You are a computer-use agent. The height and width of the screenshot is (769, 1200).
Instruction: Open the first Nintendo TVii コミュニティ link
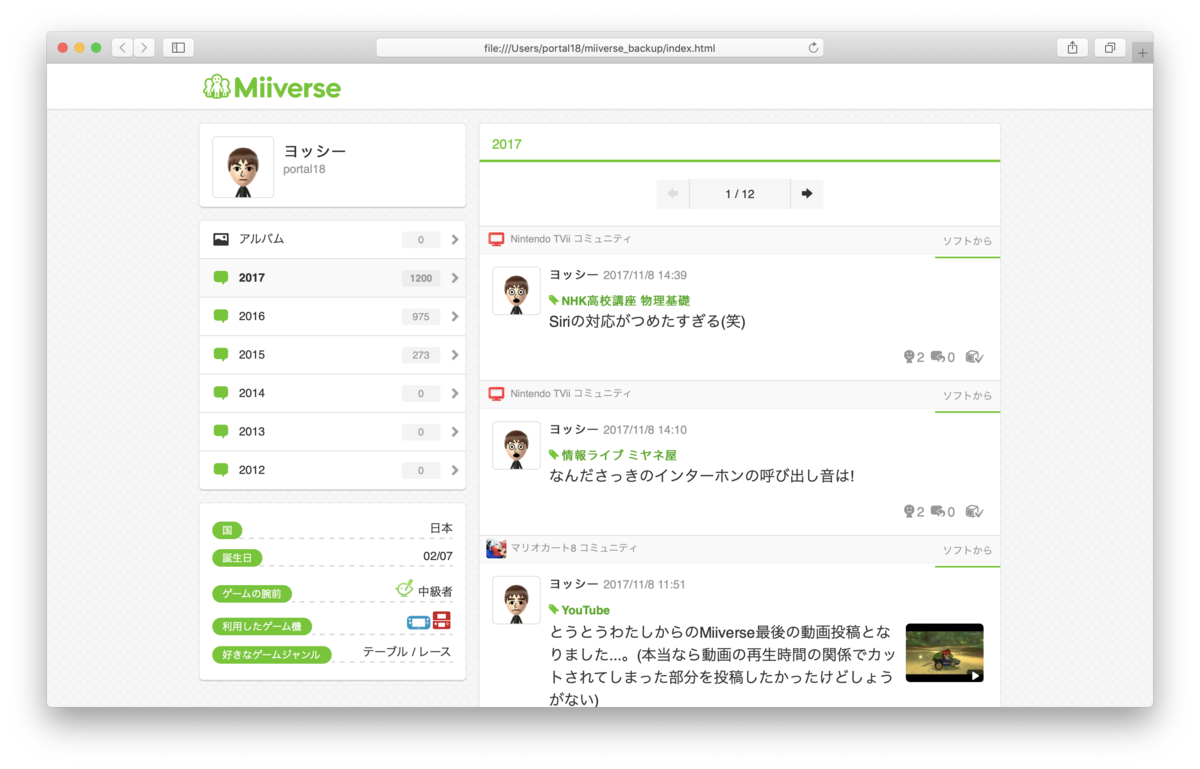tap(571, 239)
